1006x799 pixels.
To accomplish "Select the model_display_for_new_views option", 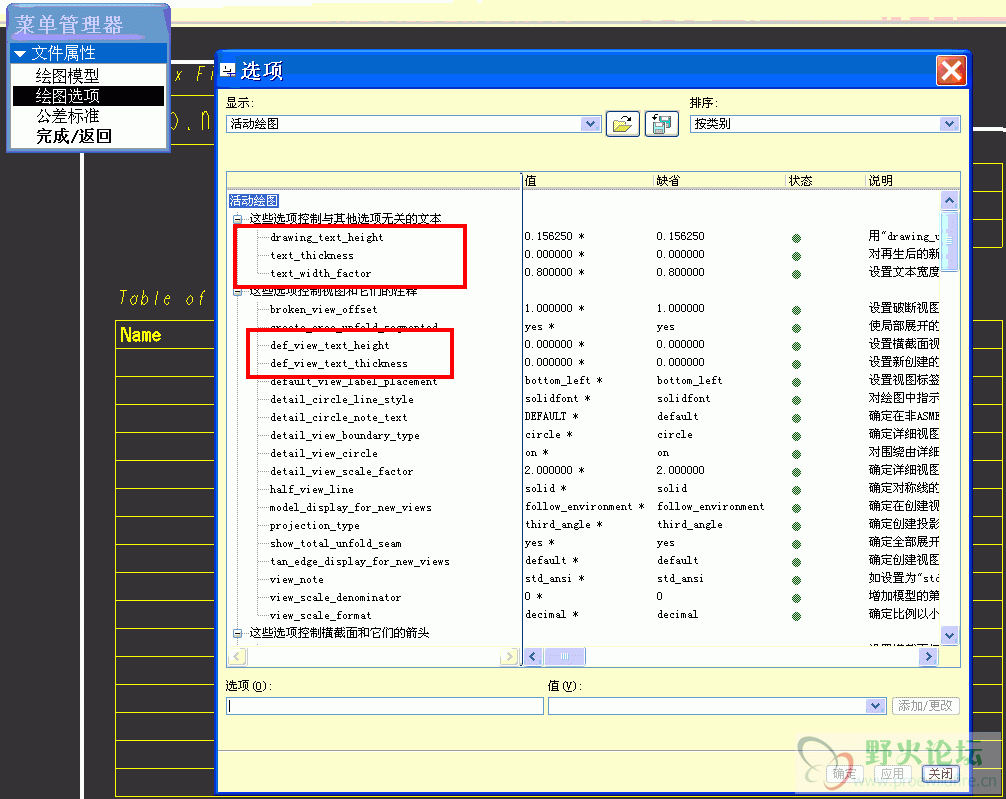I will (x=350, y=508).
